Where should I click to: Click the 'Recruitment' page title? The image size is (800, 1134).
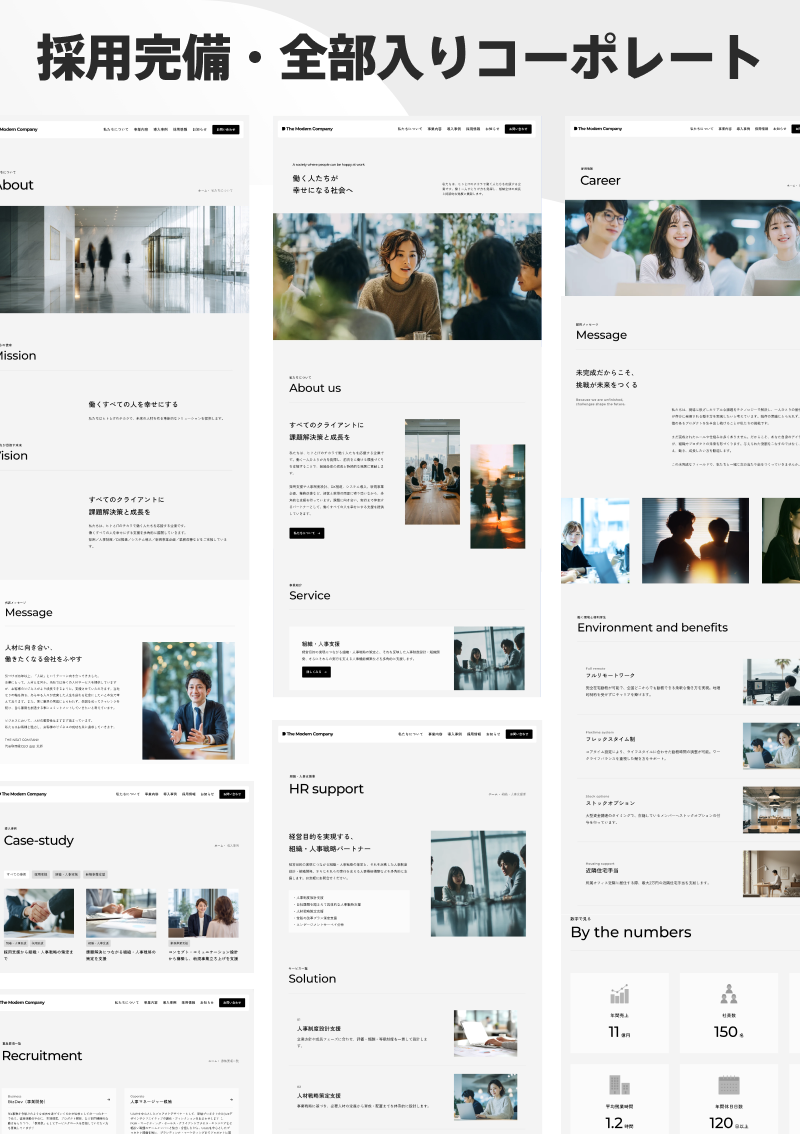point(42,1055)
